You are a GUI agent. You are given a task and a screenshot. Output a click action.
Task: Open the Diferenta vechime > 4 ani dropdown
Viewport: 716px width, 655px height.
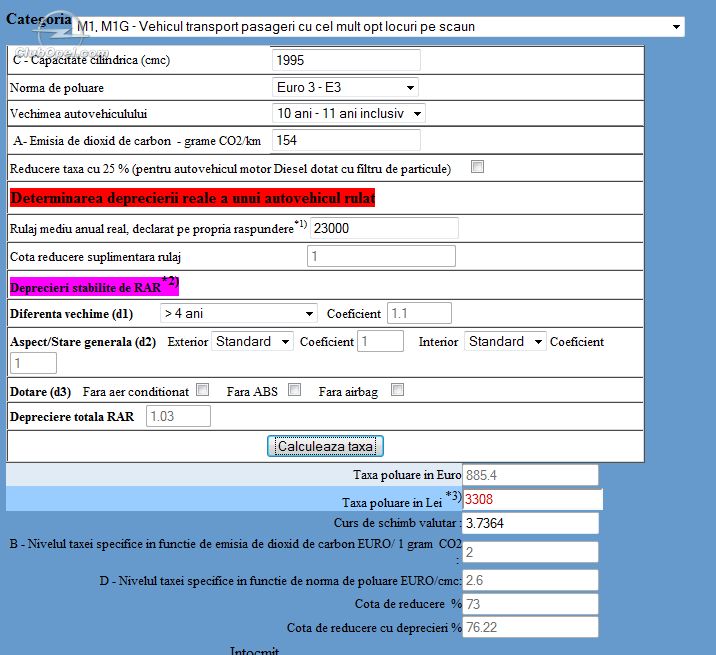pos(239,313)
